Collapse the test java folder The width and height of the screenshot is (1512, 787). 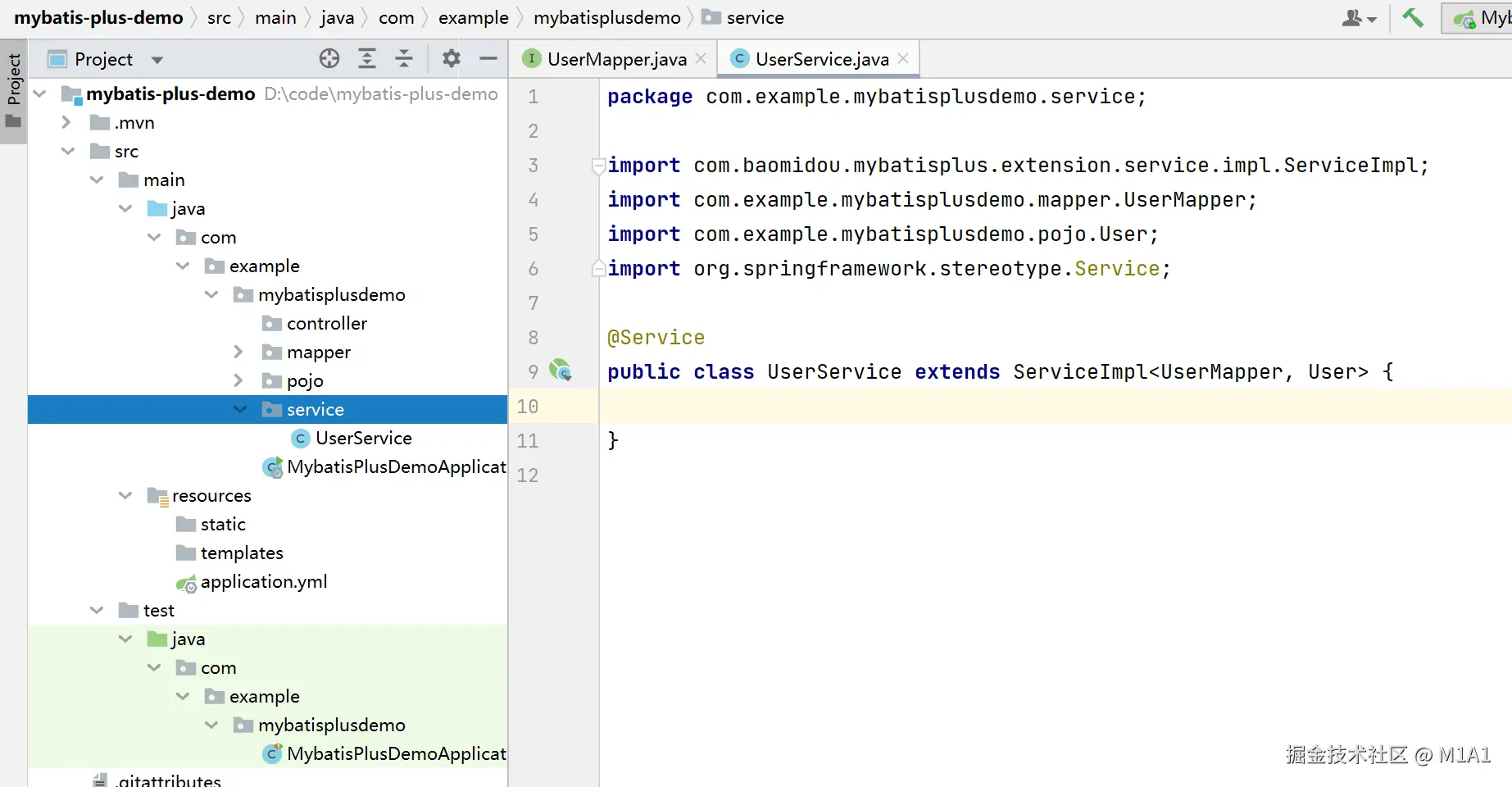click(x=125, y=639)
